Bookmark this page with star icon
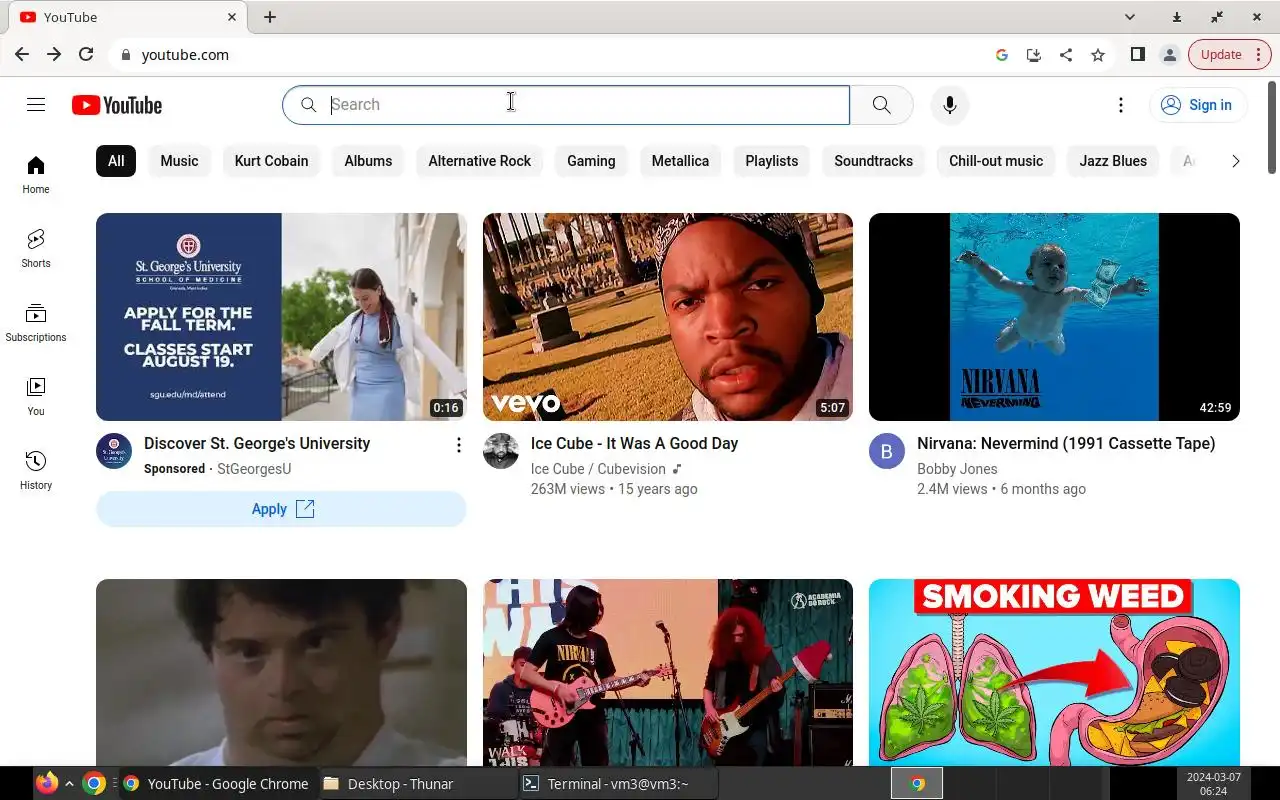Image resolution: width=1280 pixels, height=800 pixels. point(1098,55)
